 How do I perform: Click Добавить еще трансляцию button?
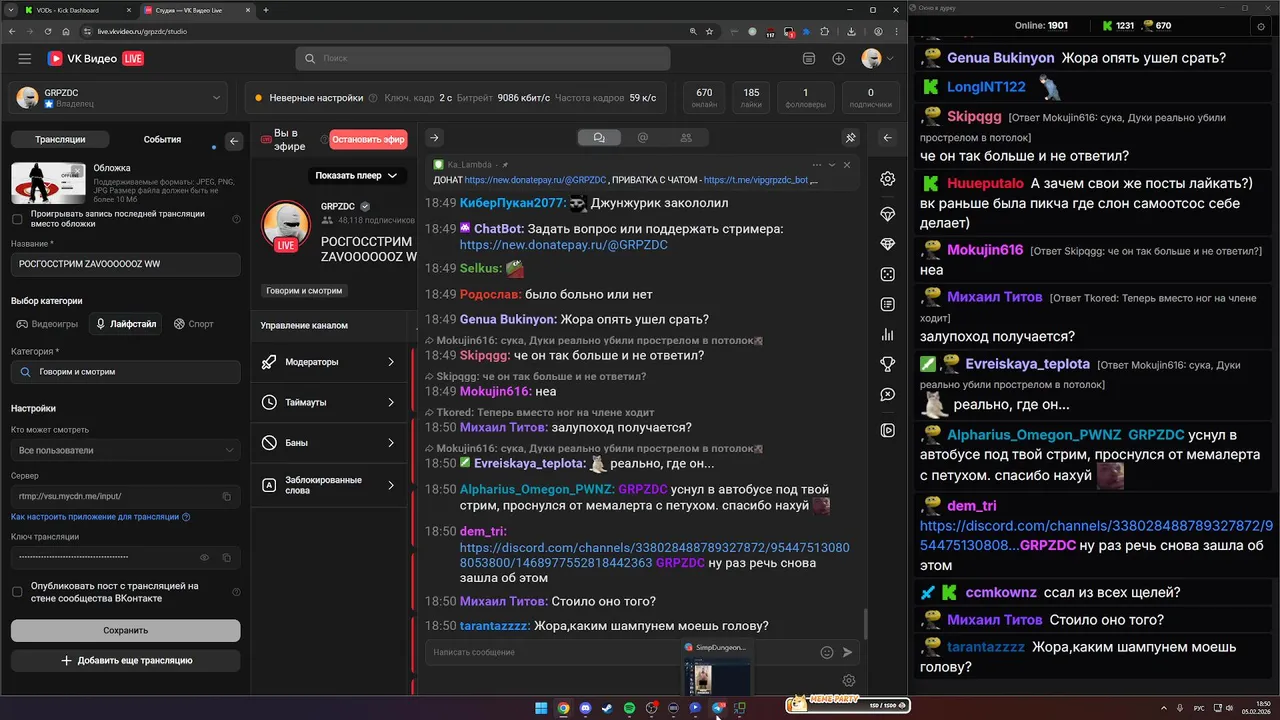(x=125, y=660)
